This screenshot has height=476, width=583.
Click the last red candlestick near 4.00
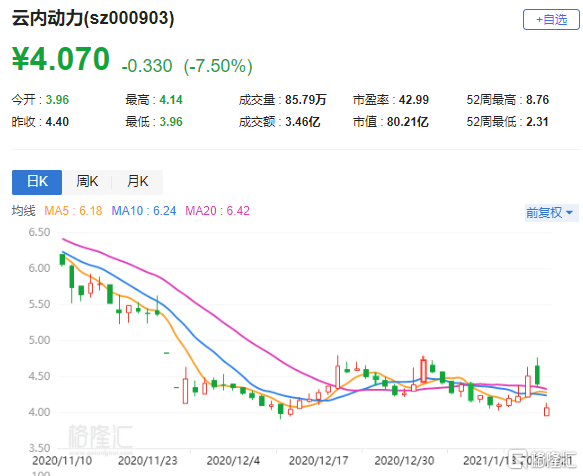(547, 411)
